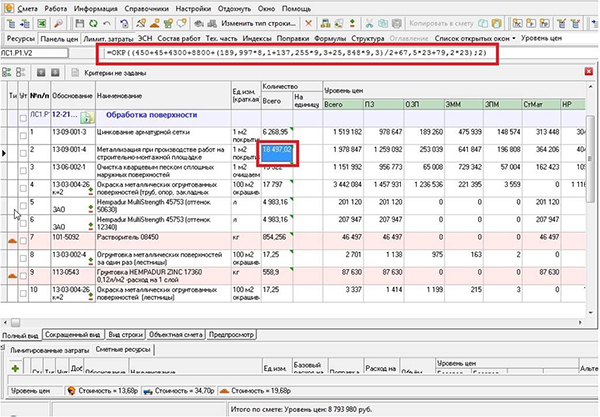This screenshot has height=417, width=600.
Task: Expand row 8 13-03-002-4 using its arrow marker
Action: [91, 261]
